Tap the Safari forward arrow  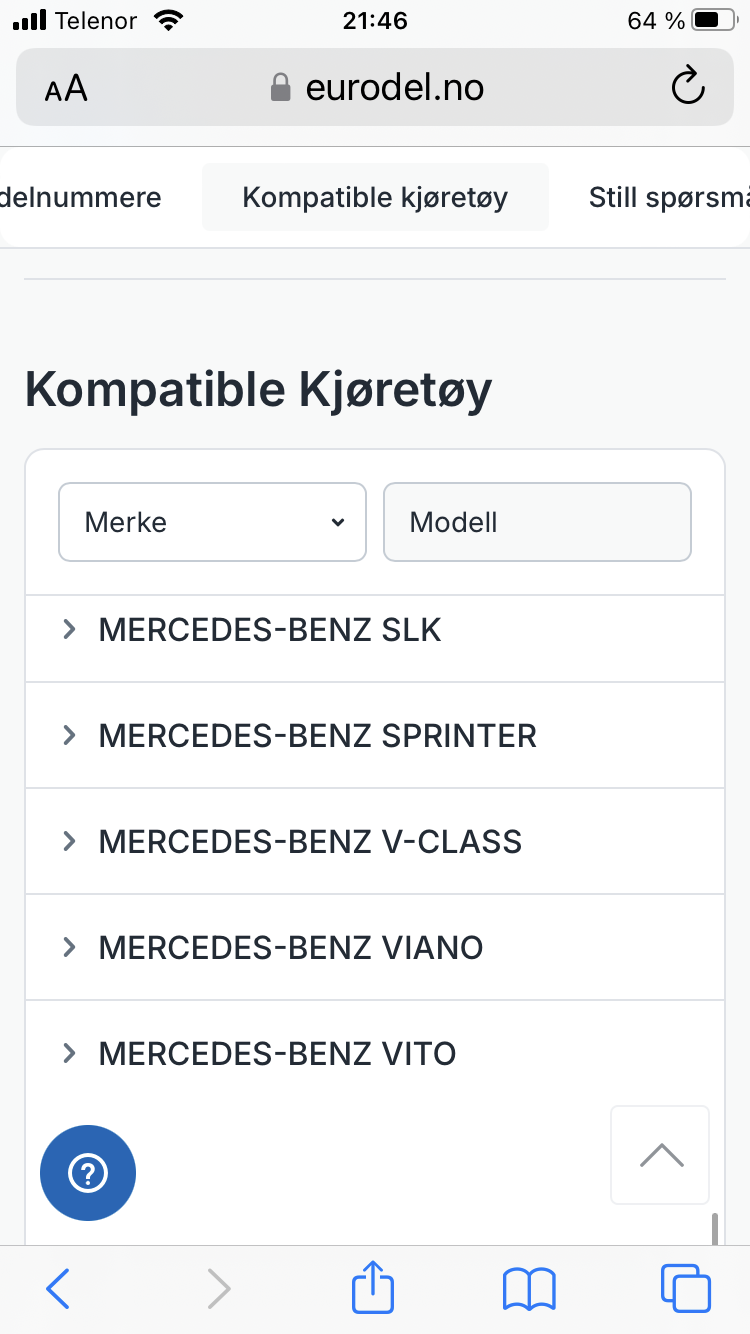(218, 1288)
